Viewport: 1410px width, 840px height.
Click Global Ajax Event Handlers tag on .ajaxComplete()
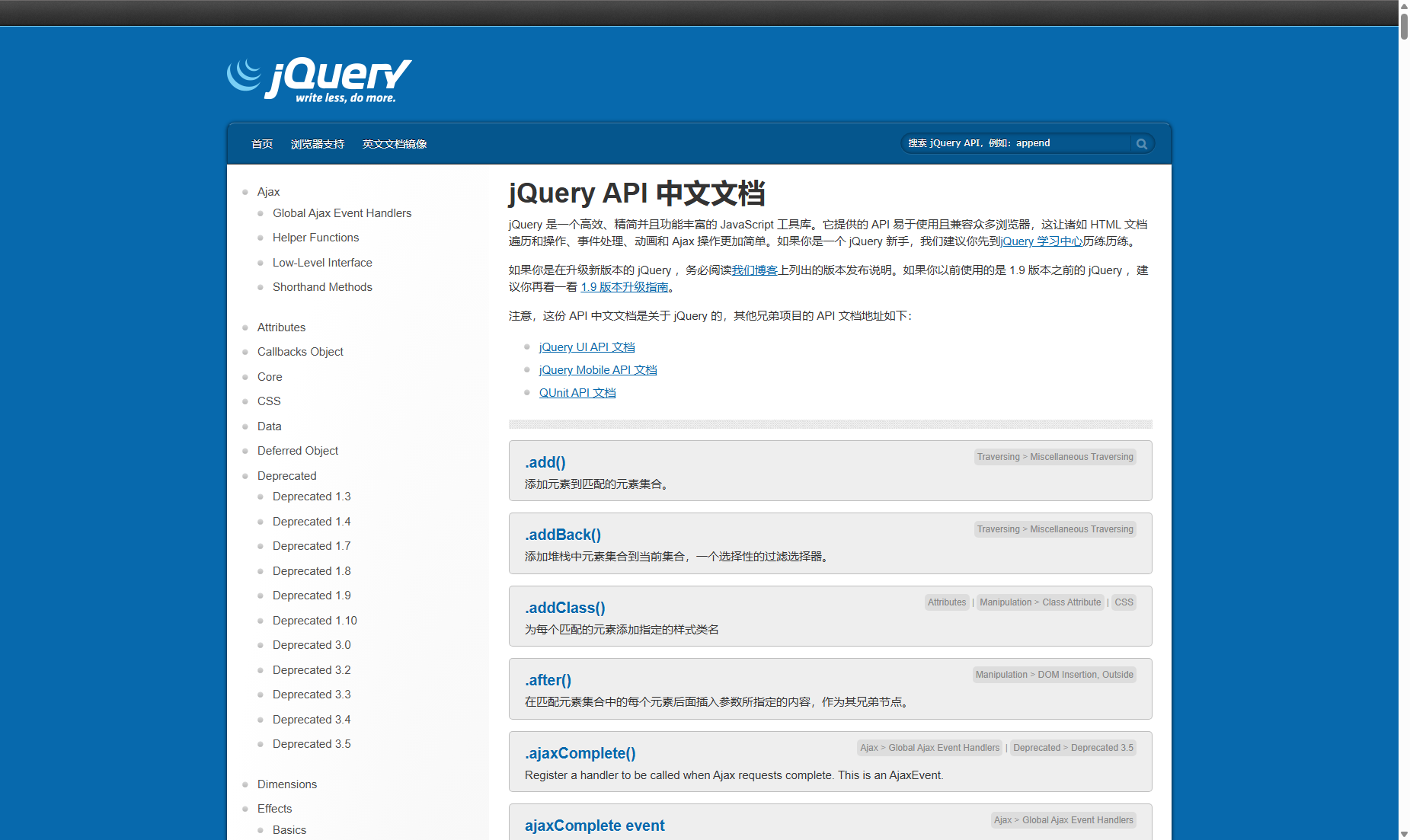pyautogui.click(x=944, y=748)
